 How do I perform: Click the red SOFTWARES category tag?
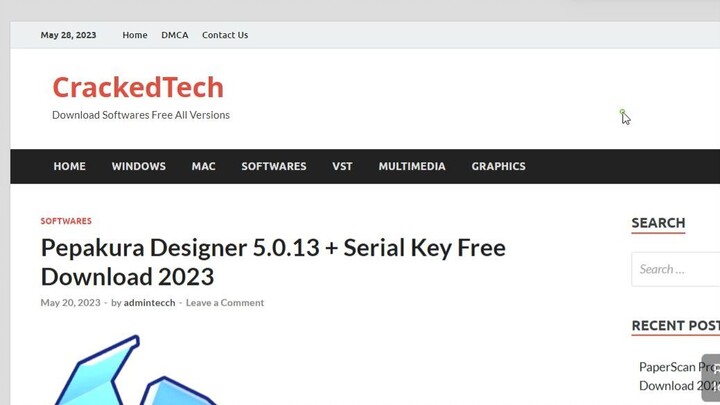[x=66, y=221]
